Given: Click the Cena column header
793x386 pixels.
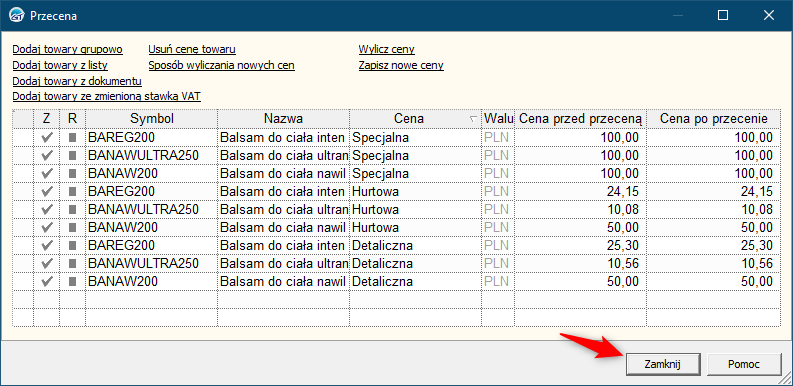Looking at the screenshot, I should click(x=416, y=119).
